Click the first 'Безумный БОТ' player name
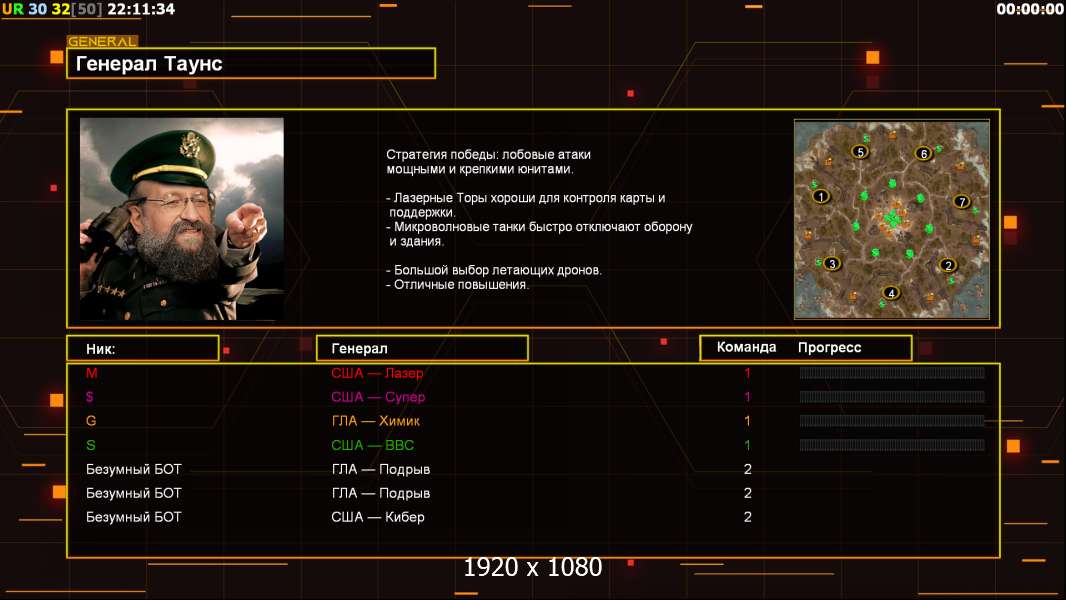This screenshot has width=1066, height=600. pos(134,469)
